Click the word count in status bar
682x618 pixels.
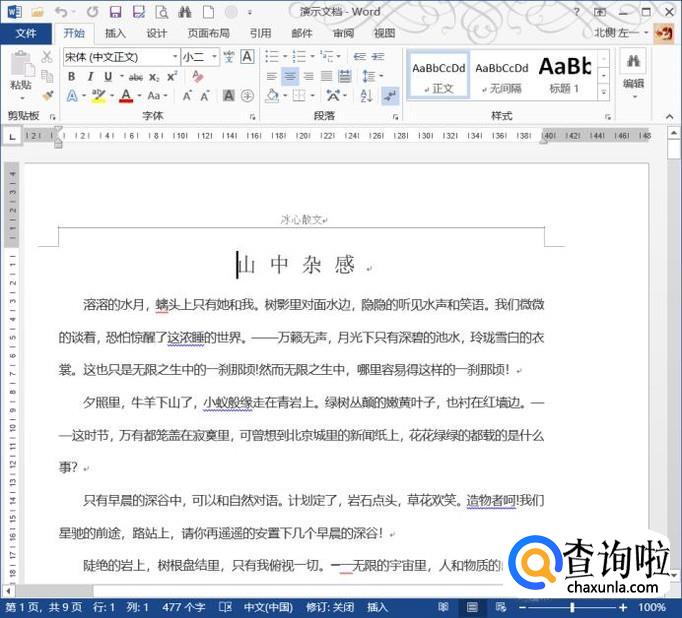pyautogui.click(x=183, y=607)
